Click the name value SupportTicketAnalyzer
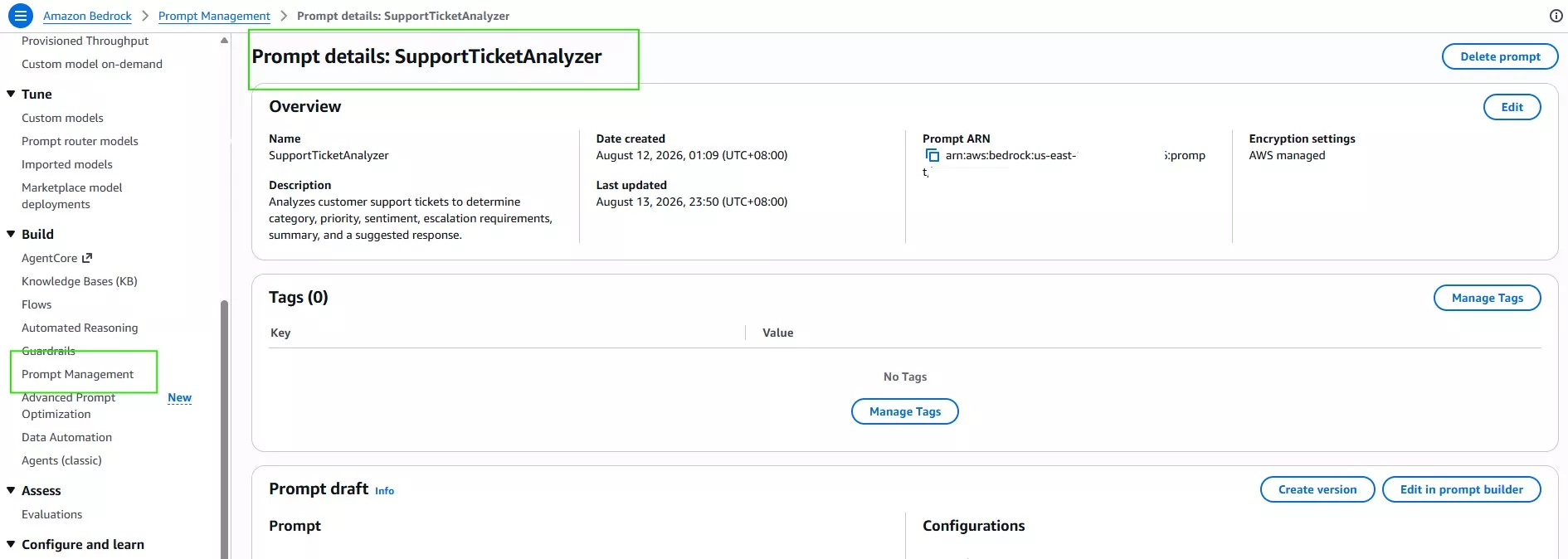 click(329, 155)
